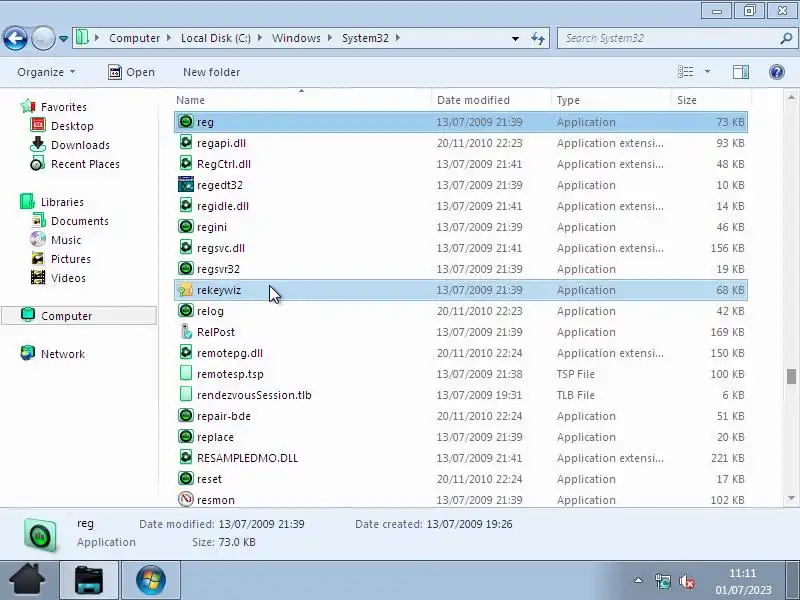Viewport: 800px width, 600px height.
Task: Expand the Computer breadcrumb arrow
Action: (x=169, y=38)
